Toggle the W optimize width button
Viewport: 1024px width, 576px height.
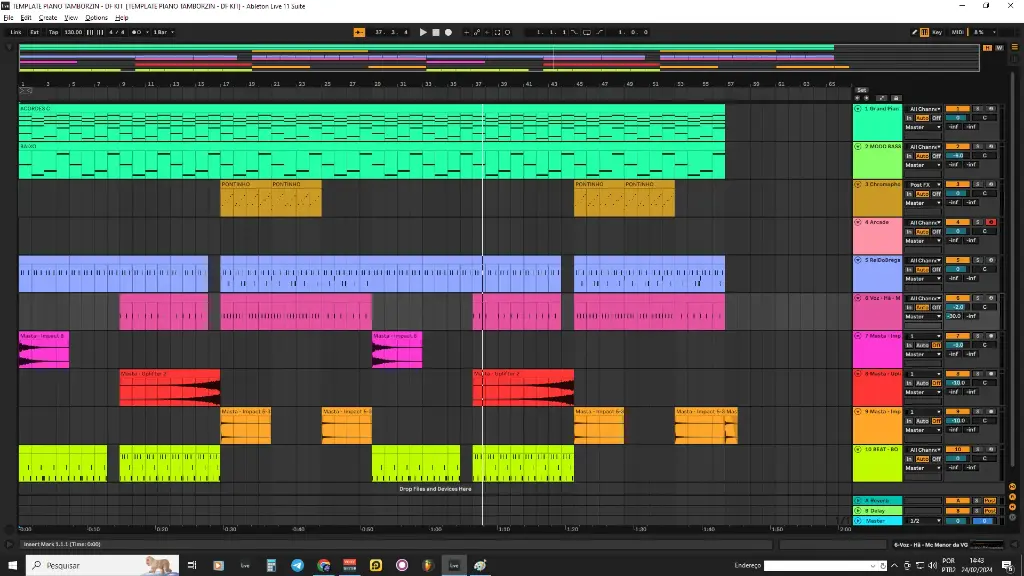[999, 48]
